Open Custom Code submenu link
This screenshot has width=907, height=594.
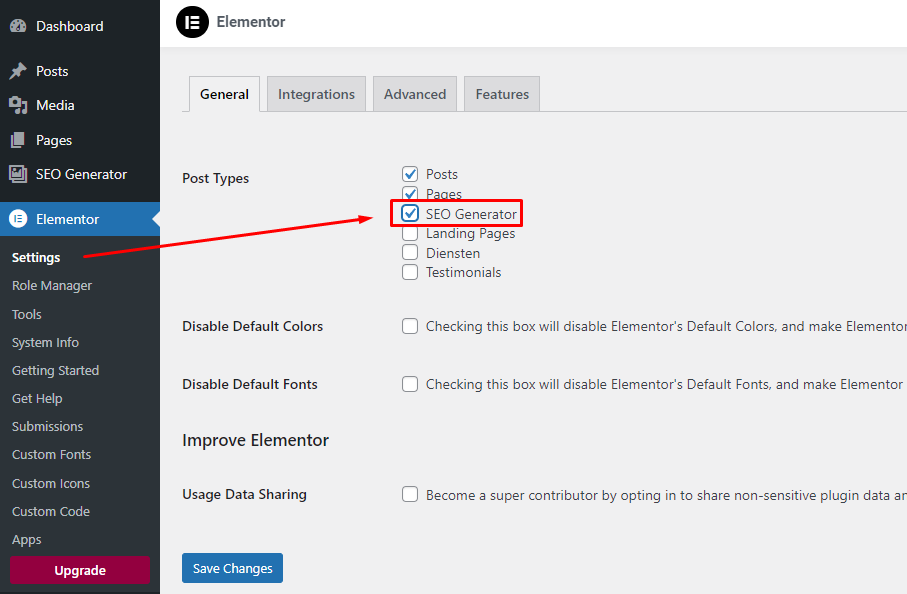pos(51,511)
